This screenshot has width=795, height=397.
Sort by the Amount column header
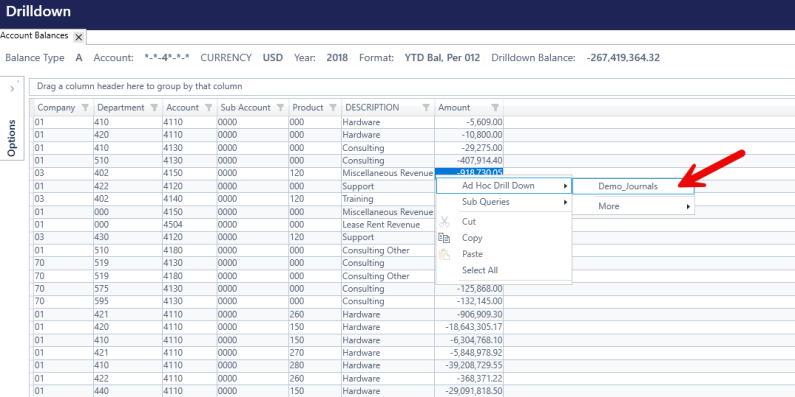454,107
